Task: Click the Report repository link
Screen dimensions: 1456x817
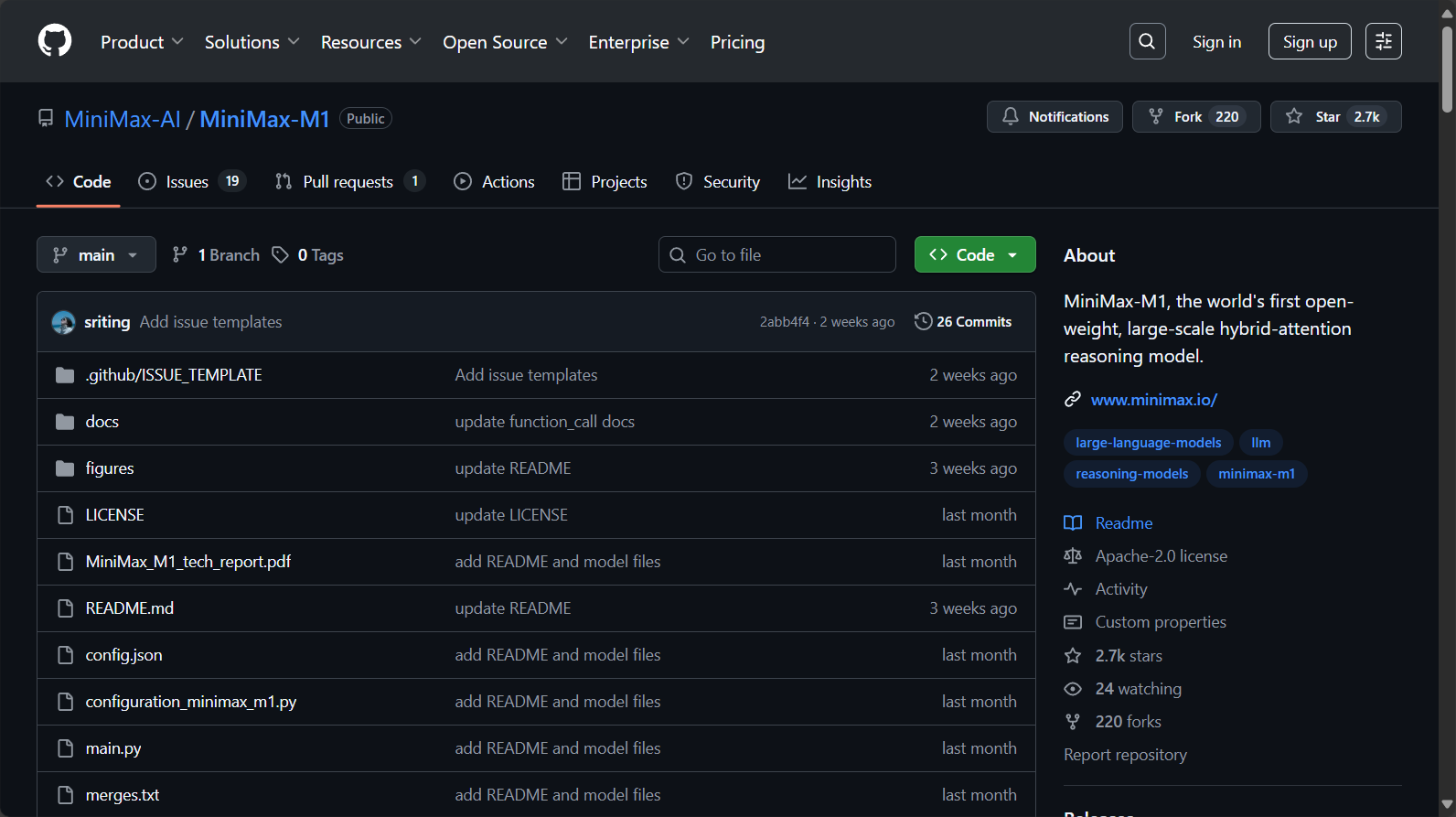Action: pos(1125,755)
